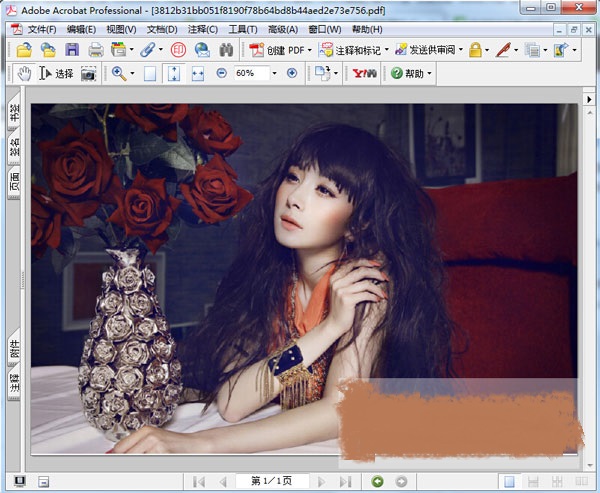Image resolution: width=600 pixels, height=493 pixels.
Task: Click the zoom out minus button
Action: [x=221, y=73]
